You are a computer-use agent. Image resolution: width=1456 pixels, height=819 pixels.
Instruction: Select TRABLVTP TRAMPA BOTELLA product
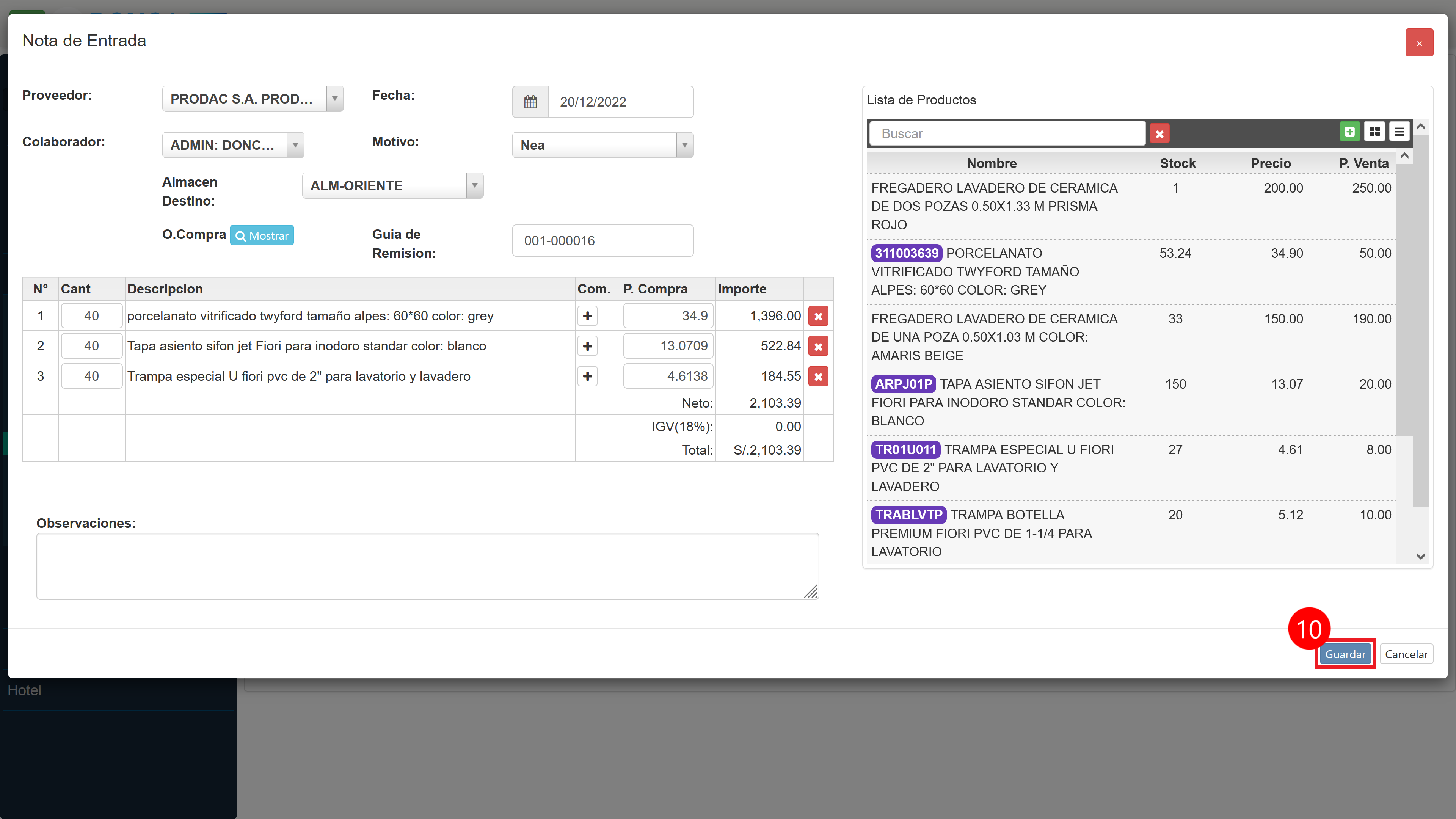(1131, 533)
